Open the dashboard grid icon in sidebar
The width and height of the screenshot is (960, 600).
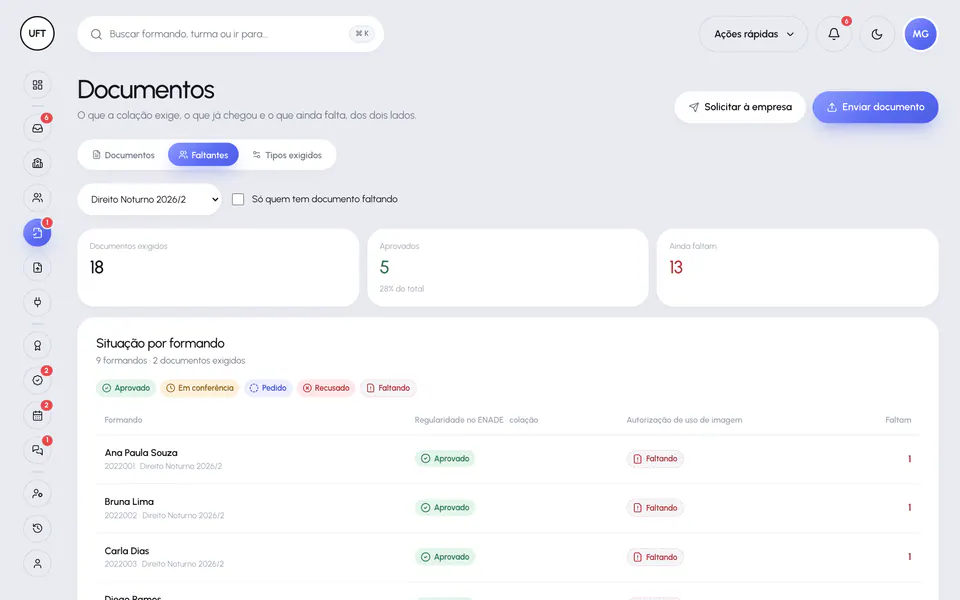(37, 85)
